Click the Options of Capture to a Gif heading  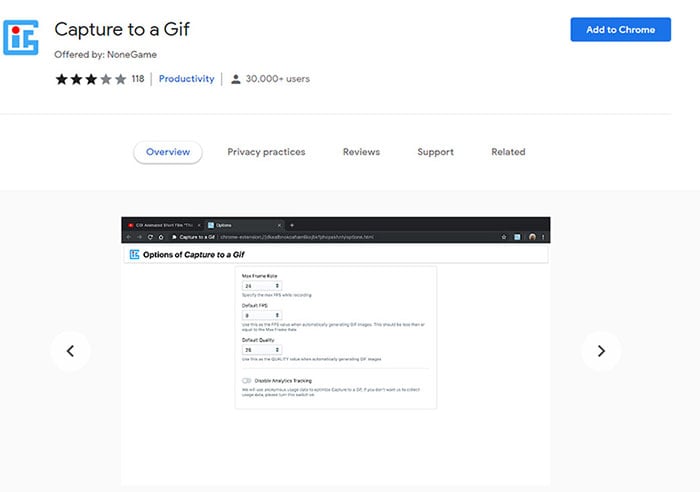click(x=193, y=254)
